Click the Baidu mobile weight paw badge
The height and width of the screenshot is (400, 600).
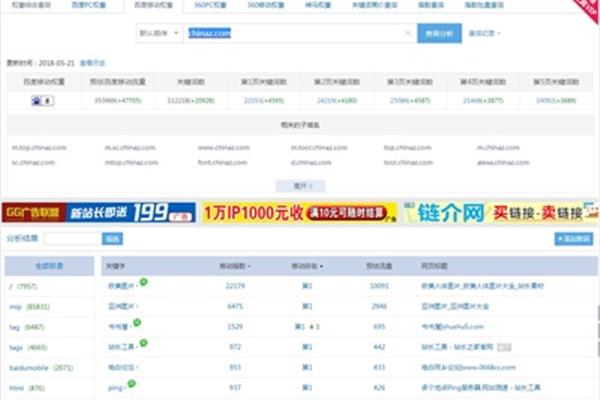pyautogui.click(x=42, y=101)
